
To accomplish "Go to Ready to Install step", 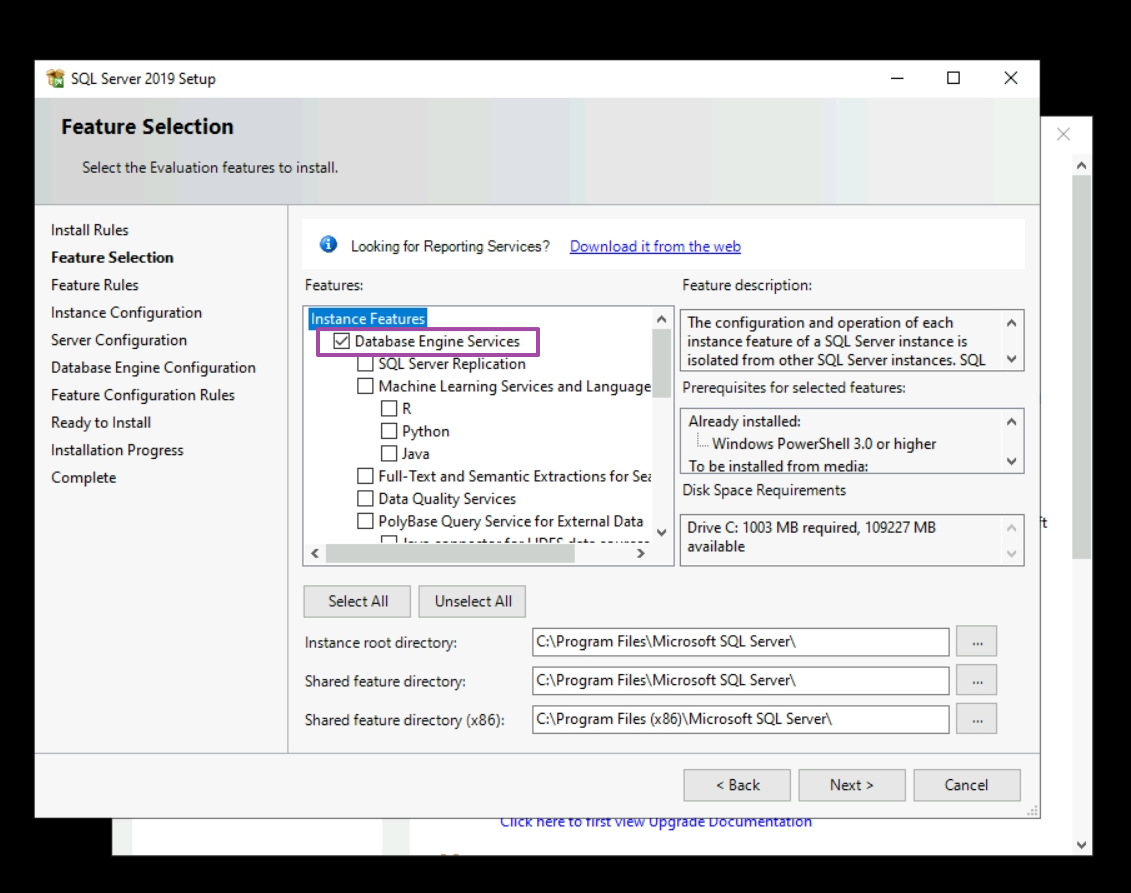I will 101,422.
